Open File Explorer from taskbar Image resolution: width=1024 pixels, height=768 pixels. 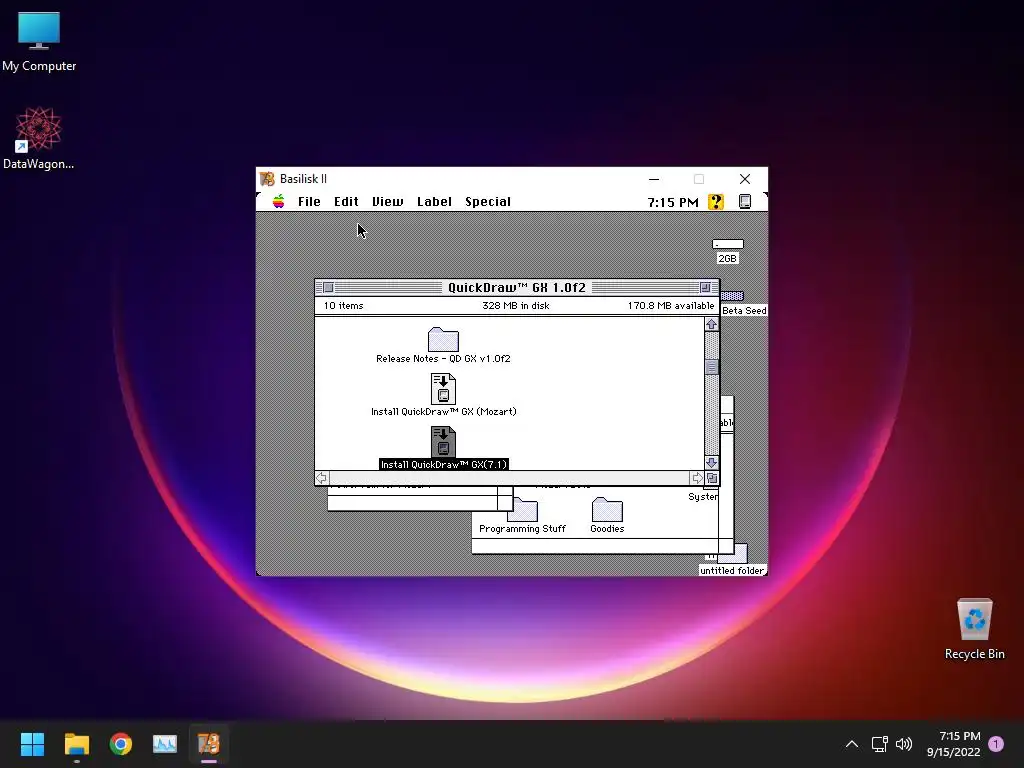tap(76, 744)
